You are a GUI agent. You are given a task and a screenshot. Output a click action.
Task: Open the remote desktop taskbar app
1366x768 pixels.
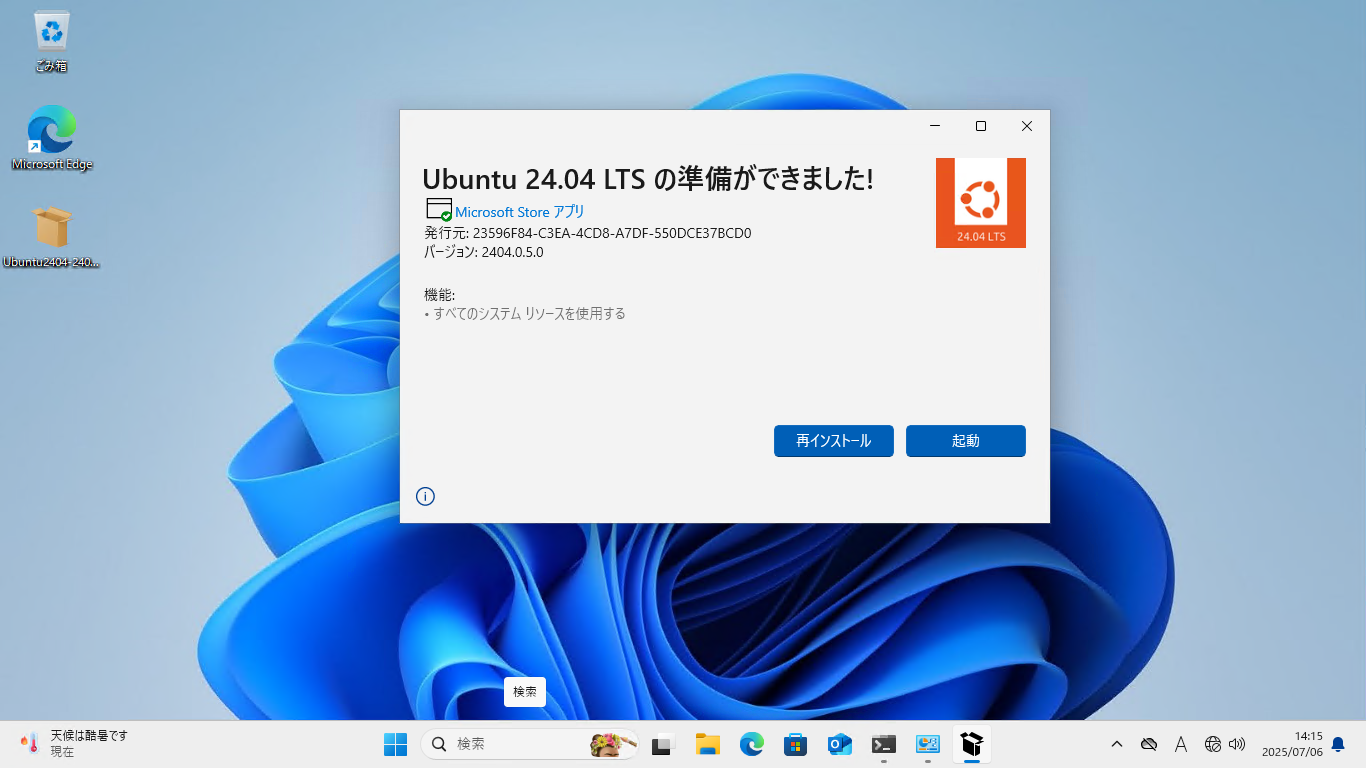point(928,744)
